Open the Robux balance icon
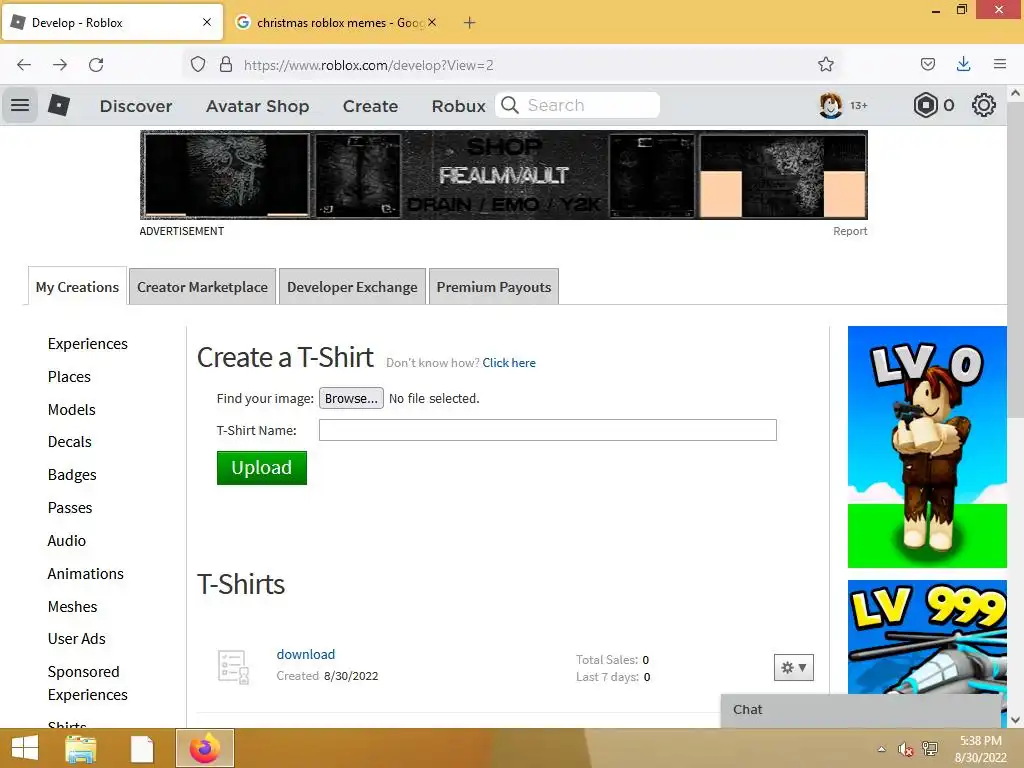The width and height of the screenshot is (1024, 768). [925, 105]
